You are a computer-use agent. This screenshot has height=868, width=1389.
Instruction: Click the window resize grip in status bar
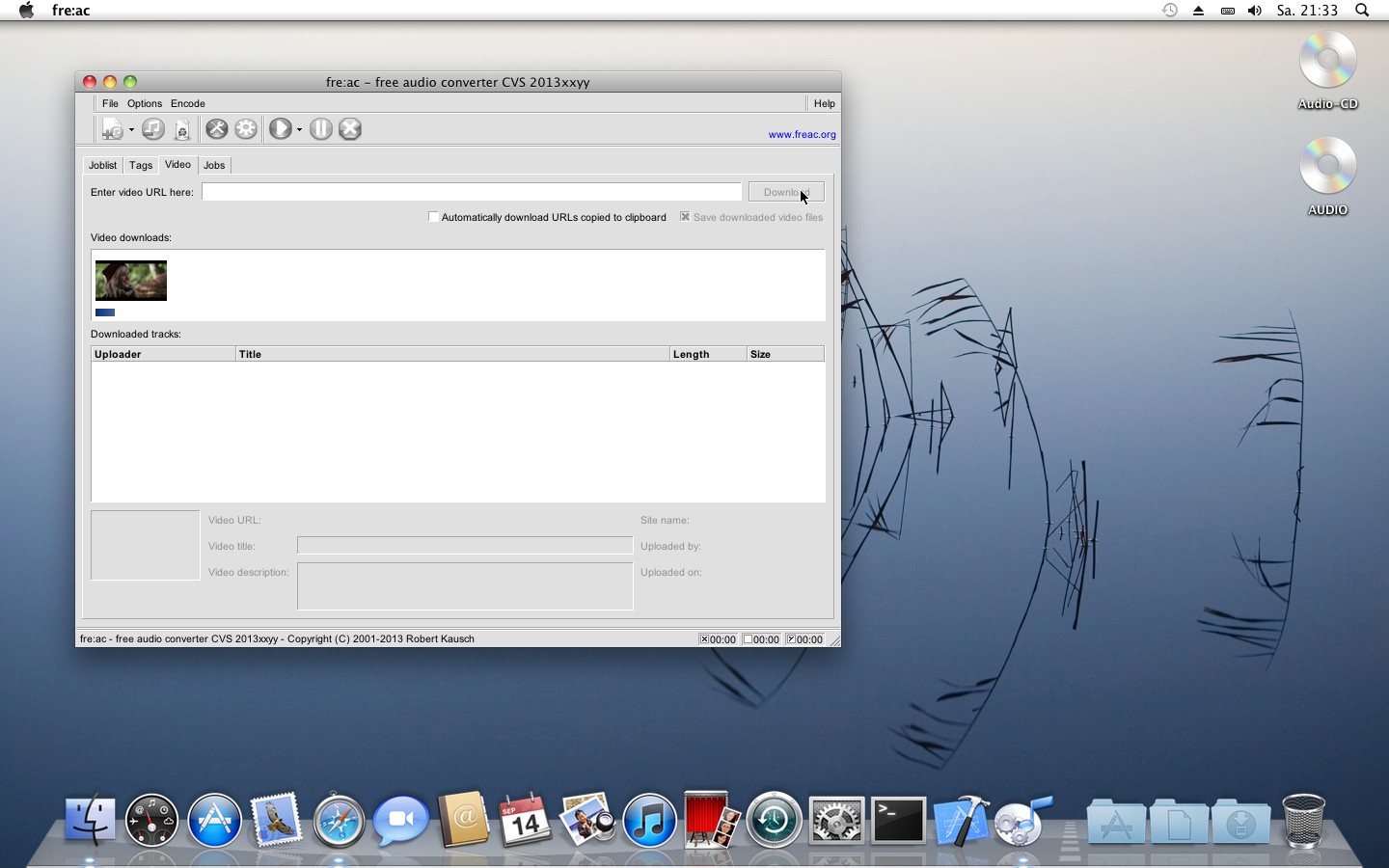(834, 640)
